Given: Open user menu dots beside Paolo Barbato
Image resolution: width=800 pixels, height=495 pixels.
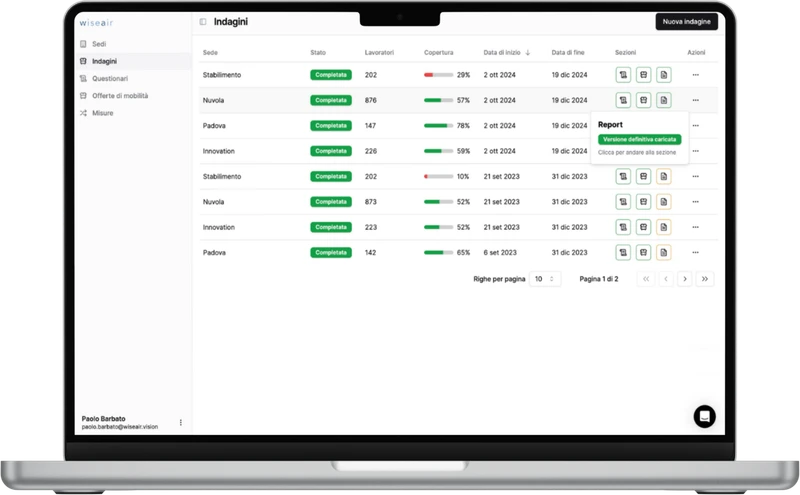Looking at the screenshot, I should [x=181, y=423].
